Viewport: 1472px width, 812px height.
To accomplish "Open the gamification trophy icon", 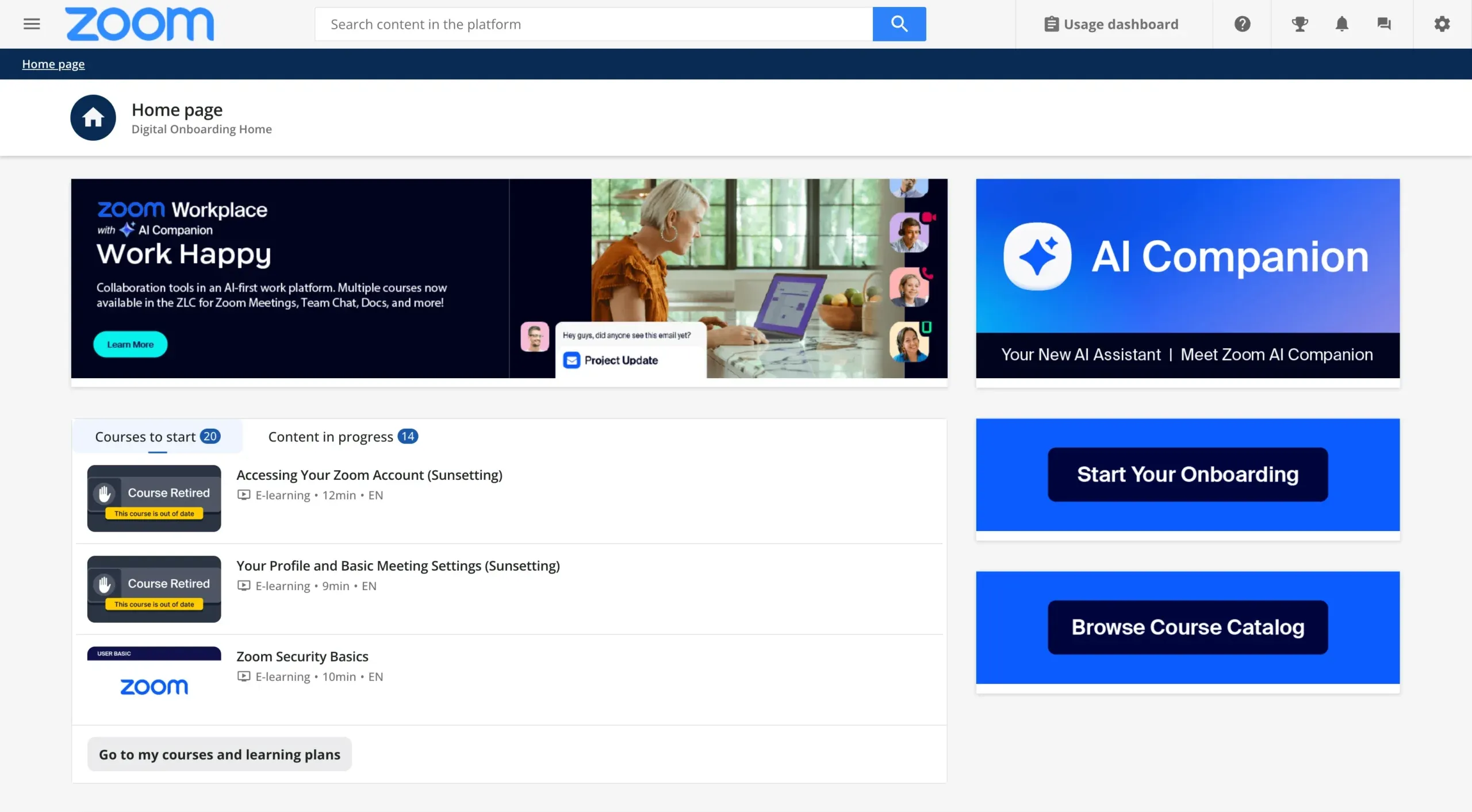I will tap(1299, 24).
